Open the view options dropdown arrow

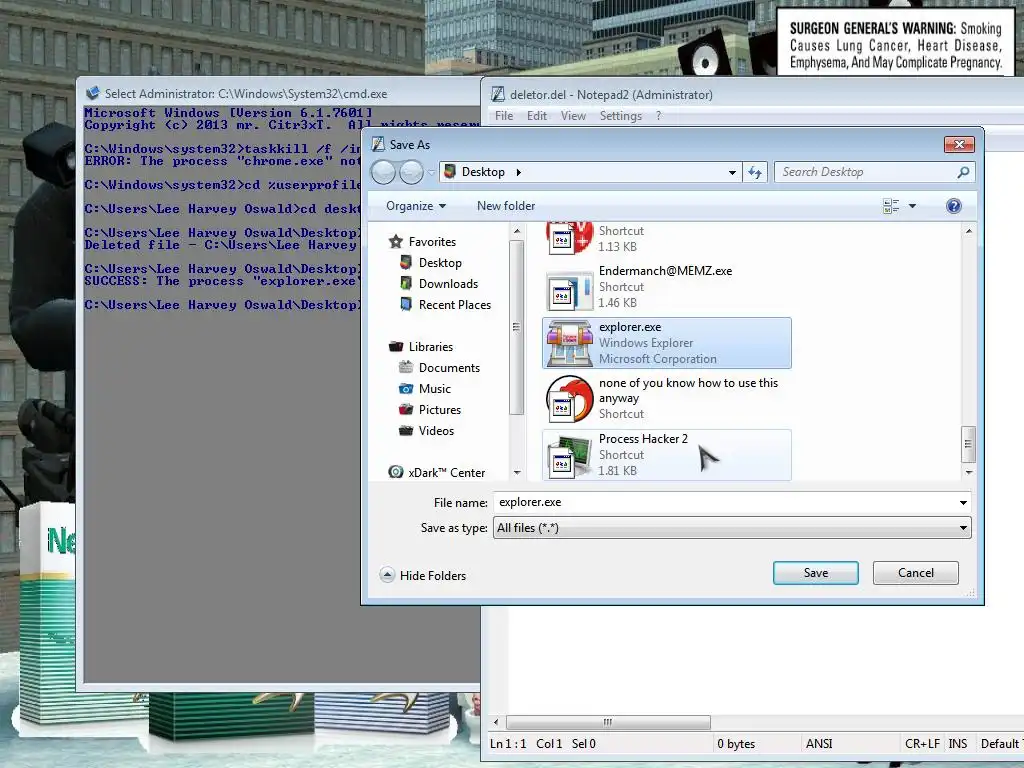912,206
